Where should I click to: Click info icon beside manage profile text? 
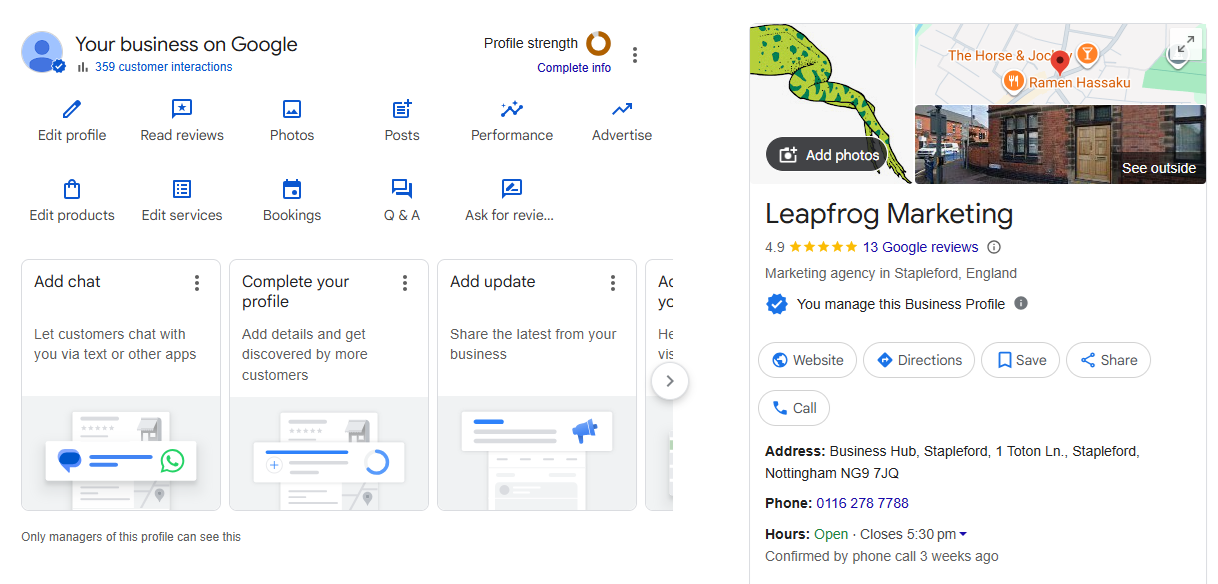[x=1021, y=303]
